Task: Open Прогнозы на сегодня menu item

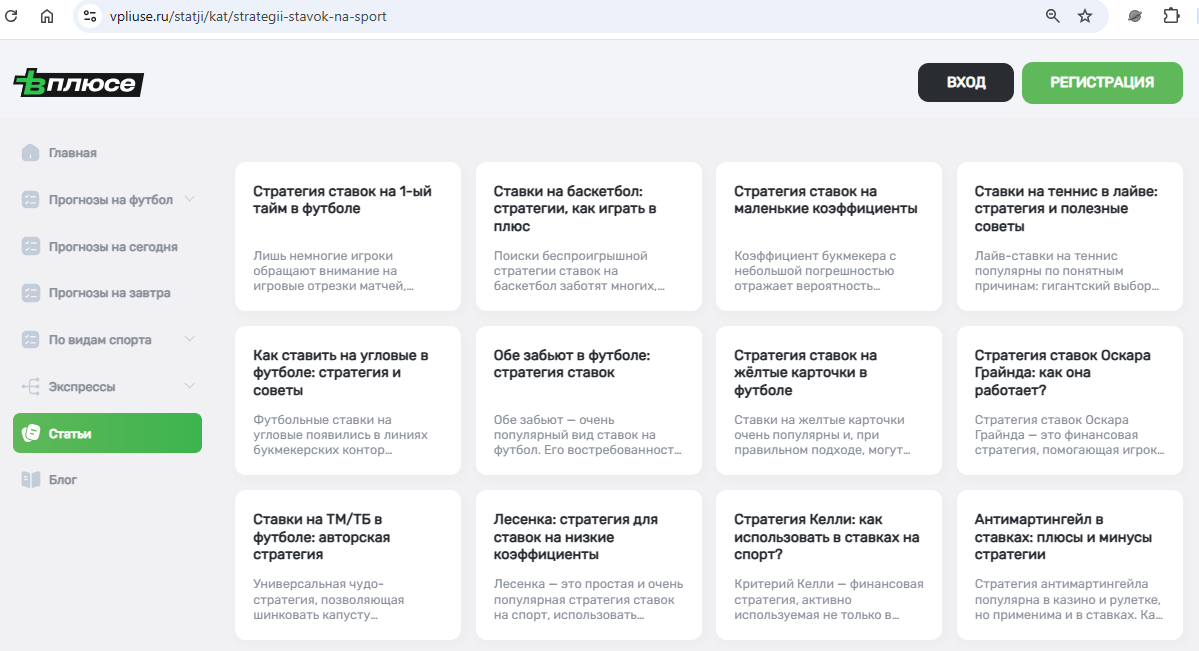Action: pos(112,247)
